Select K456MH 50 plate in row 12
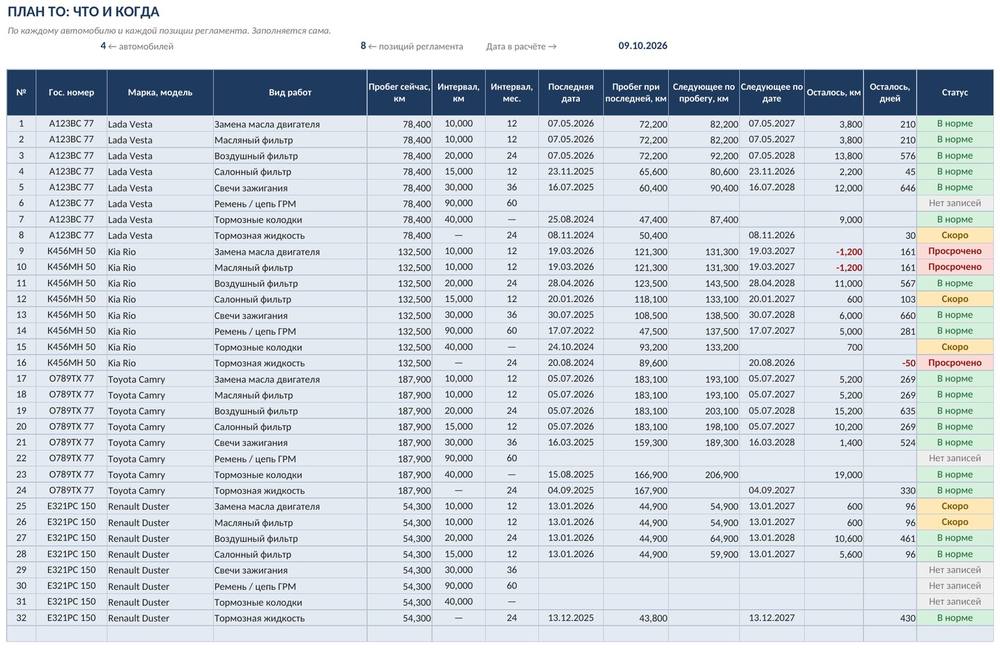Image resolution: width=1000 pixels, height=648 pixels. 71,299
